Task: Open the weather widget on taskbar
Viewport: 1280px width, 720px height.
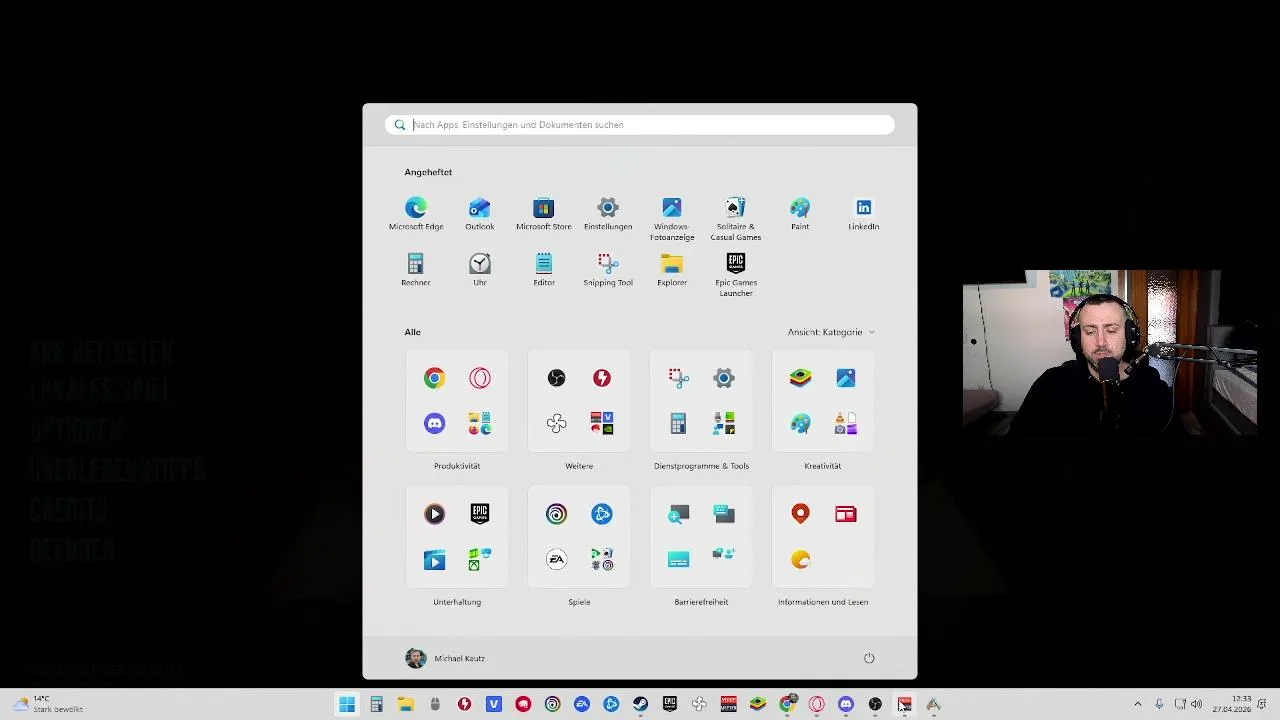Action: 48,704
